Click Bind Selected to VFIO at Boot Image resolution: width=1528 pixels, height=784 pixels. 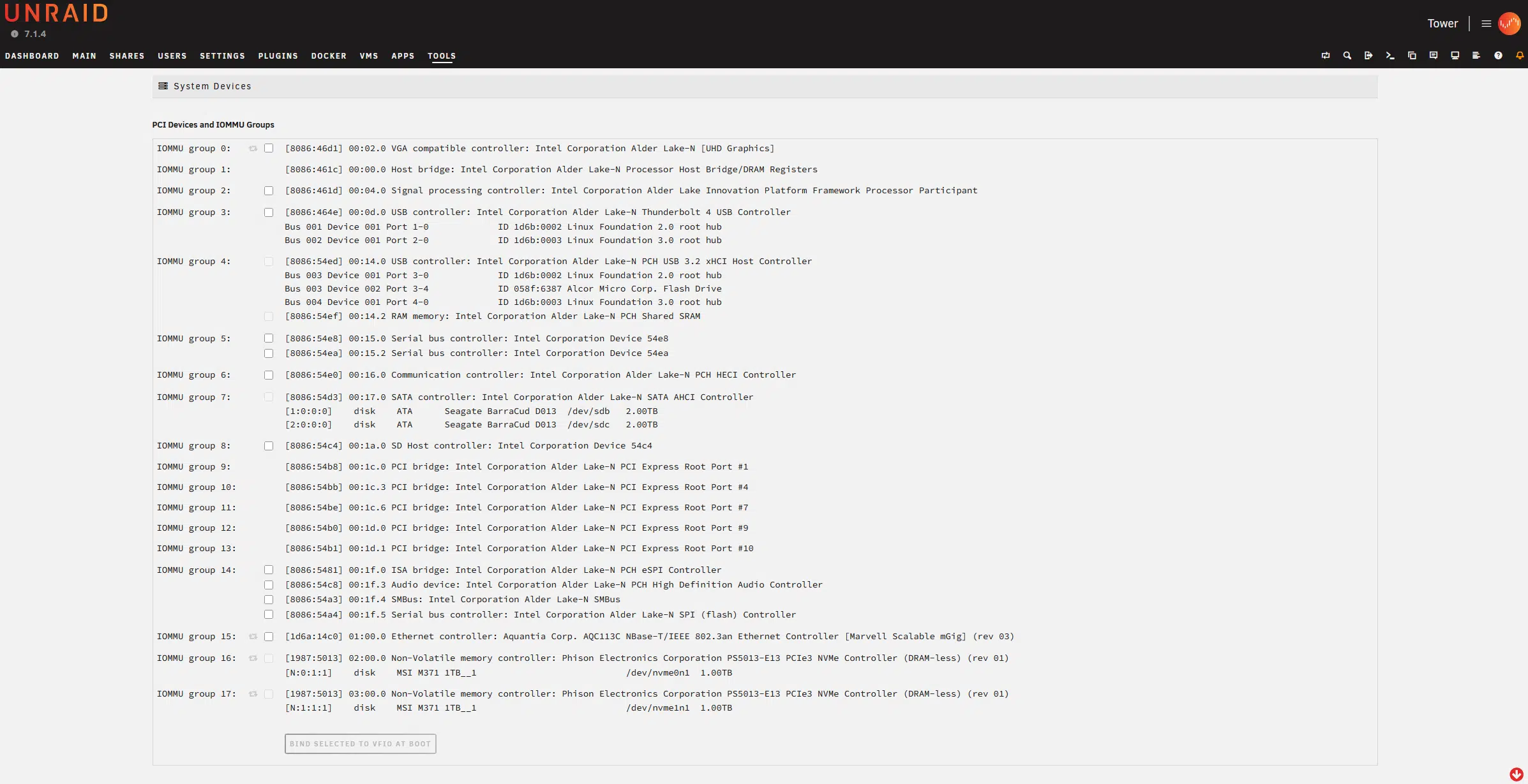tap(360, 744)
